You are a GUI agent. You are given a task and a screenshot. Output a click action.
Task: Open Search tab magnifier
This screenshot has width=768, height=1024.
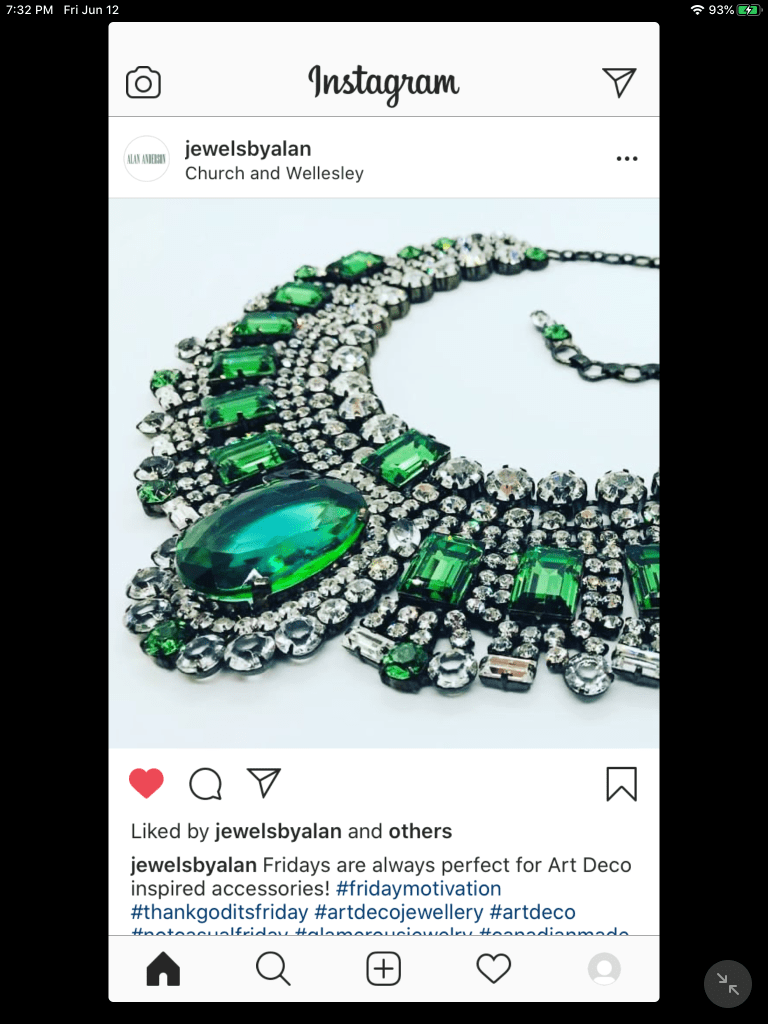273,968
